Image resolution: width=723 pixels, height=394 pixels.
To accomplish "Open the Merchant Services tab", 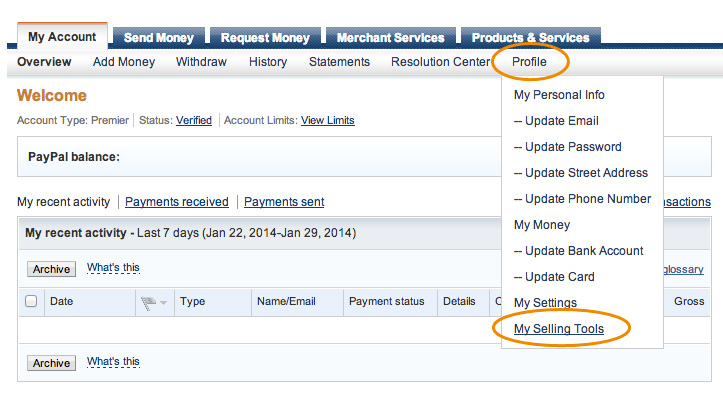I will point(391,37).
